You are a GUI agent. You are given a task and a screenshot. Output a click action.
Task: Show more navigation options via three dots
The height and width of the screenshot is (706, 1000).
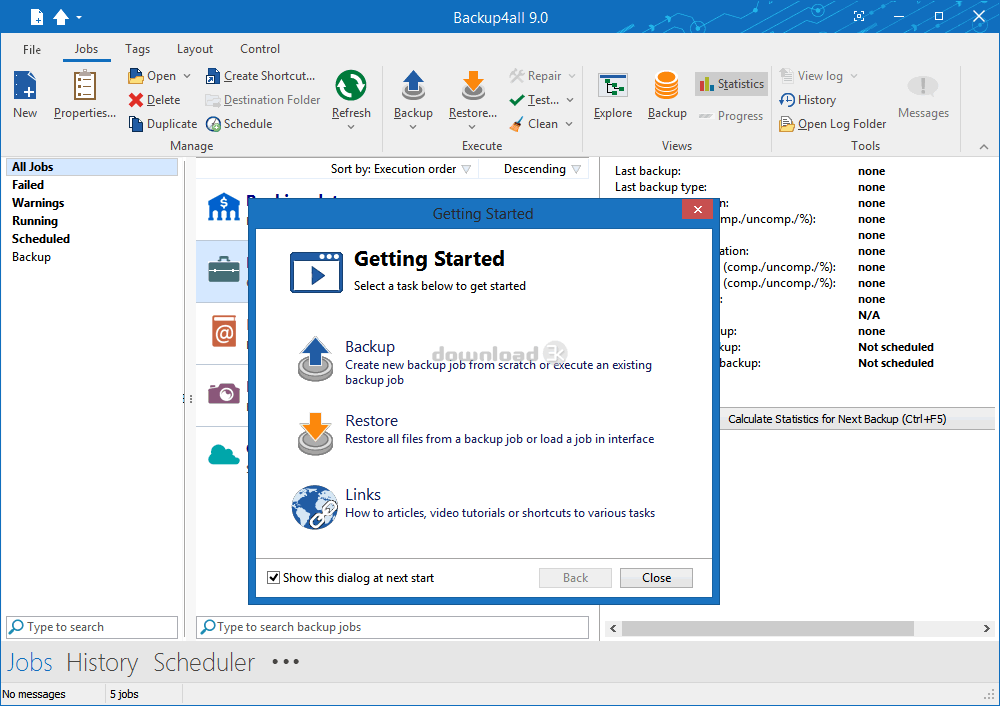(x=286, y=662)
